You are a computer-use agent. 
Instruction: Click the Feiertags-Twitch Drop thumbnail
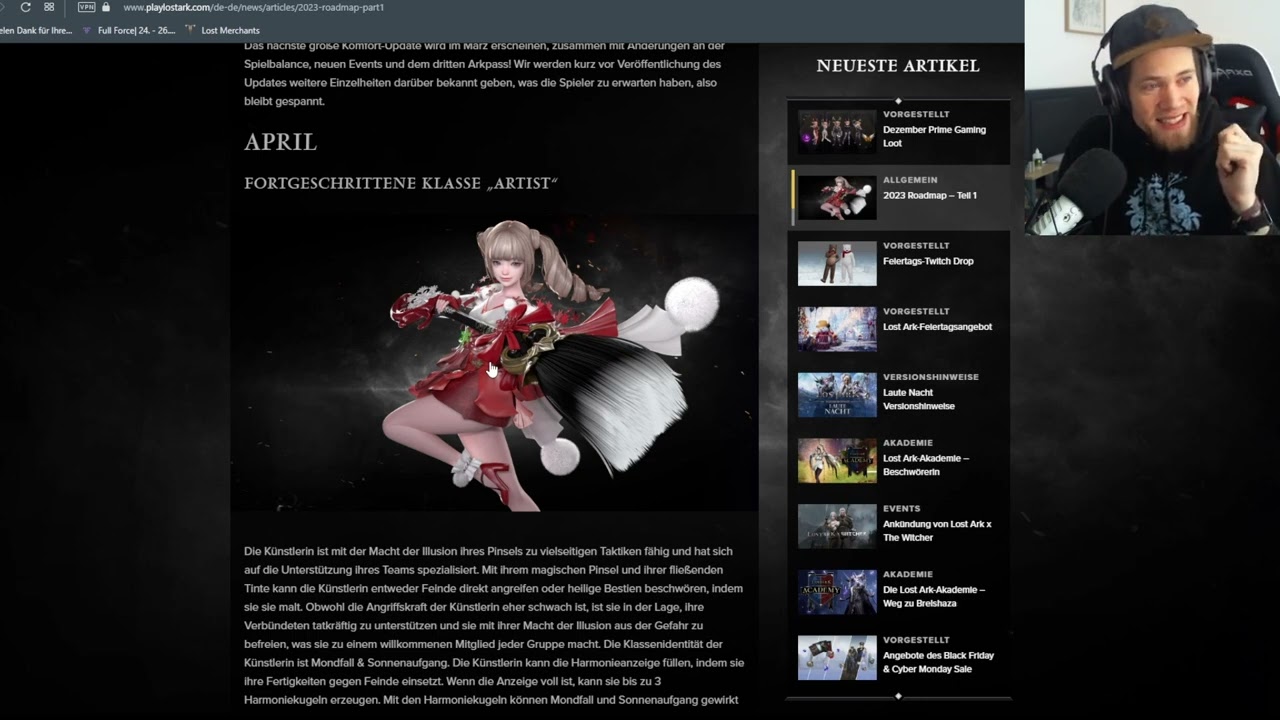coord(837,263)
